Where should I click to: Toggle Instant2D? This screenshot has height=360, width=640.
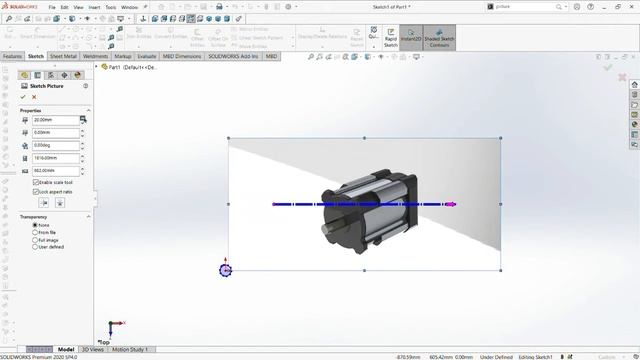click(411, 38)
